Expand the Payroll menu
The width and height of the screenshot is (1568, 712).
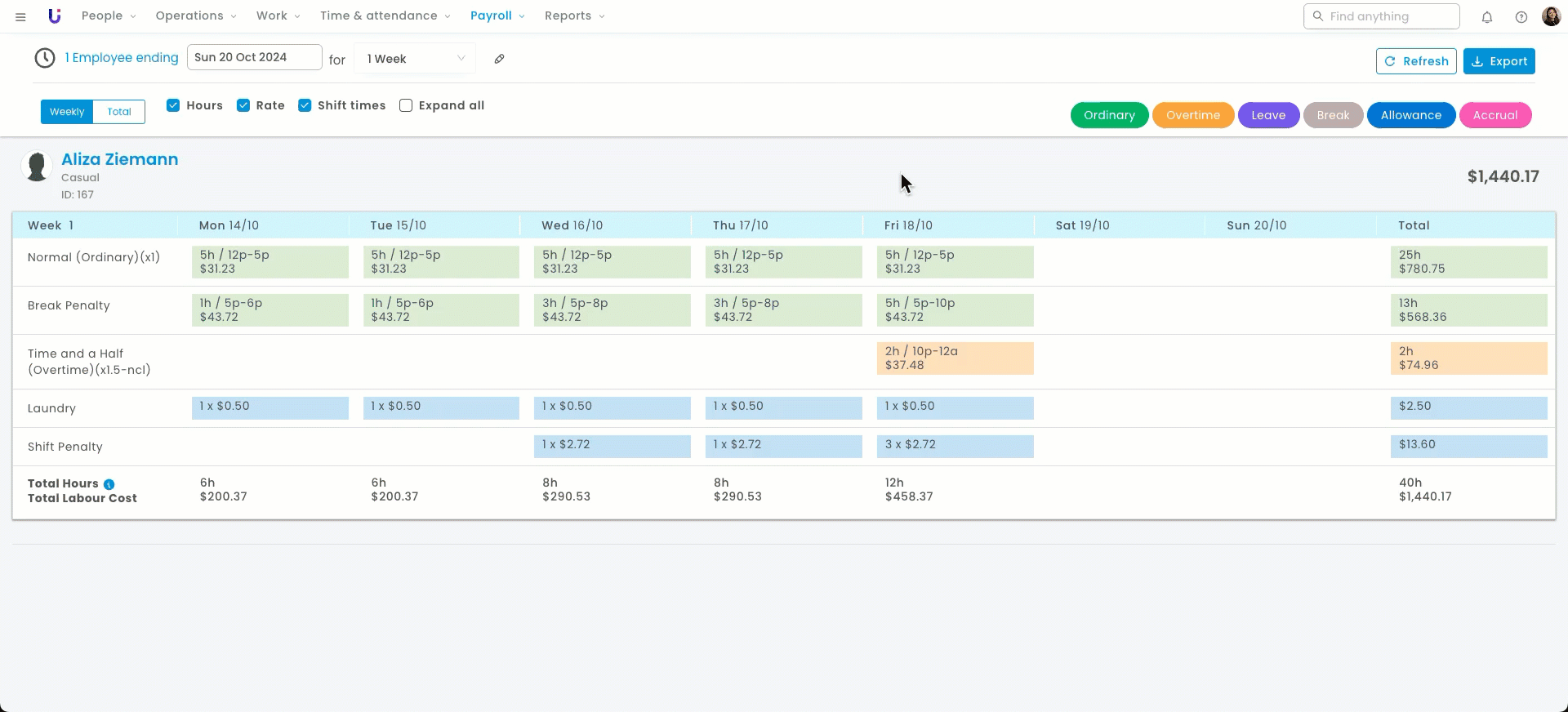click(497, 16)
